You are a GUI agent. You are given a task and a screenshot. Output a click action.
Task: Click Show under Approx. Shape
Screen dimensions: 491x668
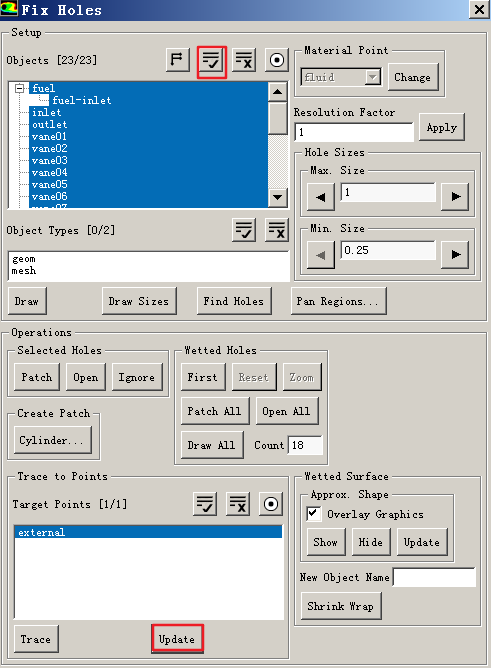coord(326,542)
